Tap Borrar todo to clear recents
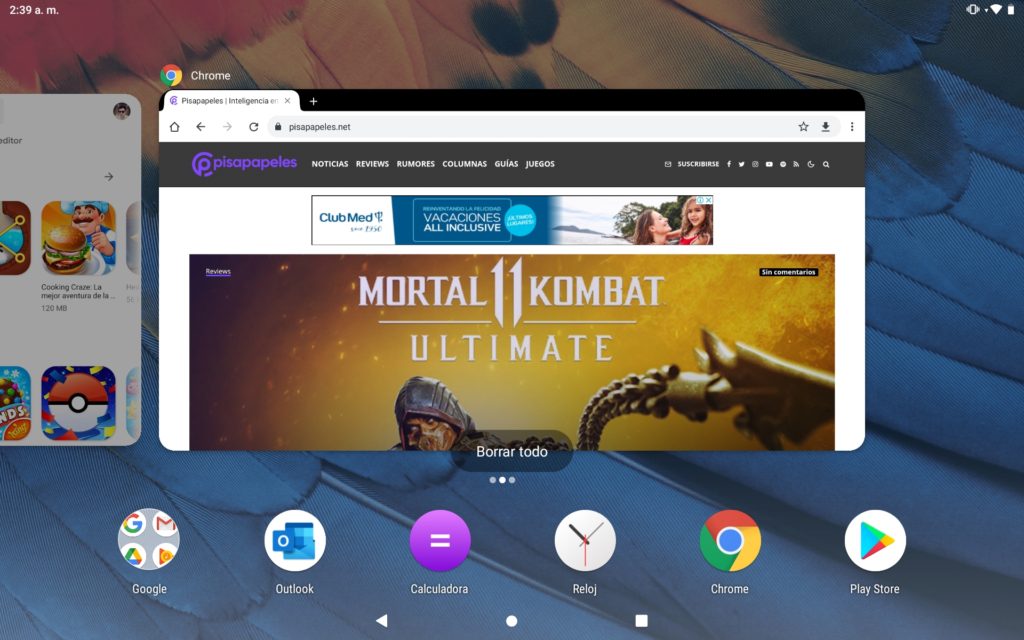This screenshot has height=640, width=1024. pyautogui.click(x=511, y=452)
